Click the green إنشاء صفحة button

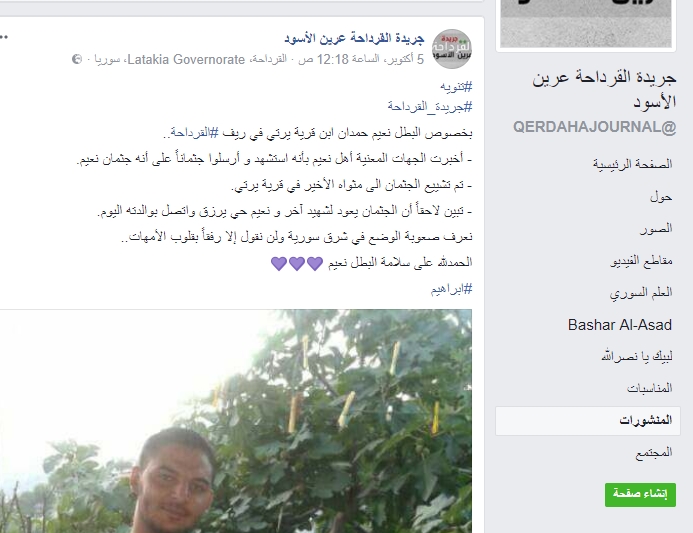(640, 495)
